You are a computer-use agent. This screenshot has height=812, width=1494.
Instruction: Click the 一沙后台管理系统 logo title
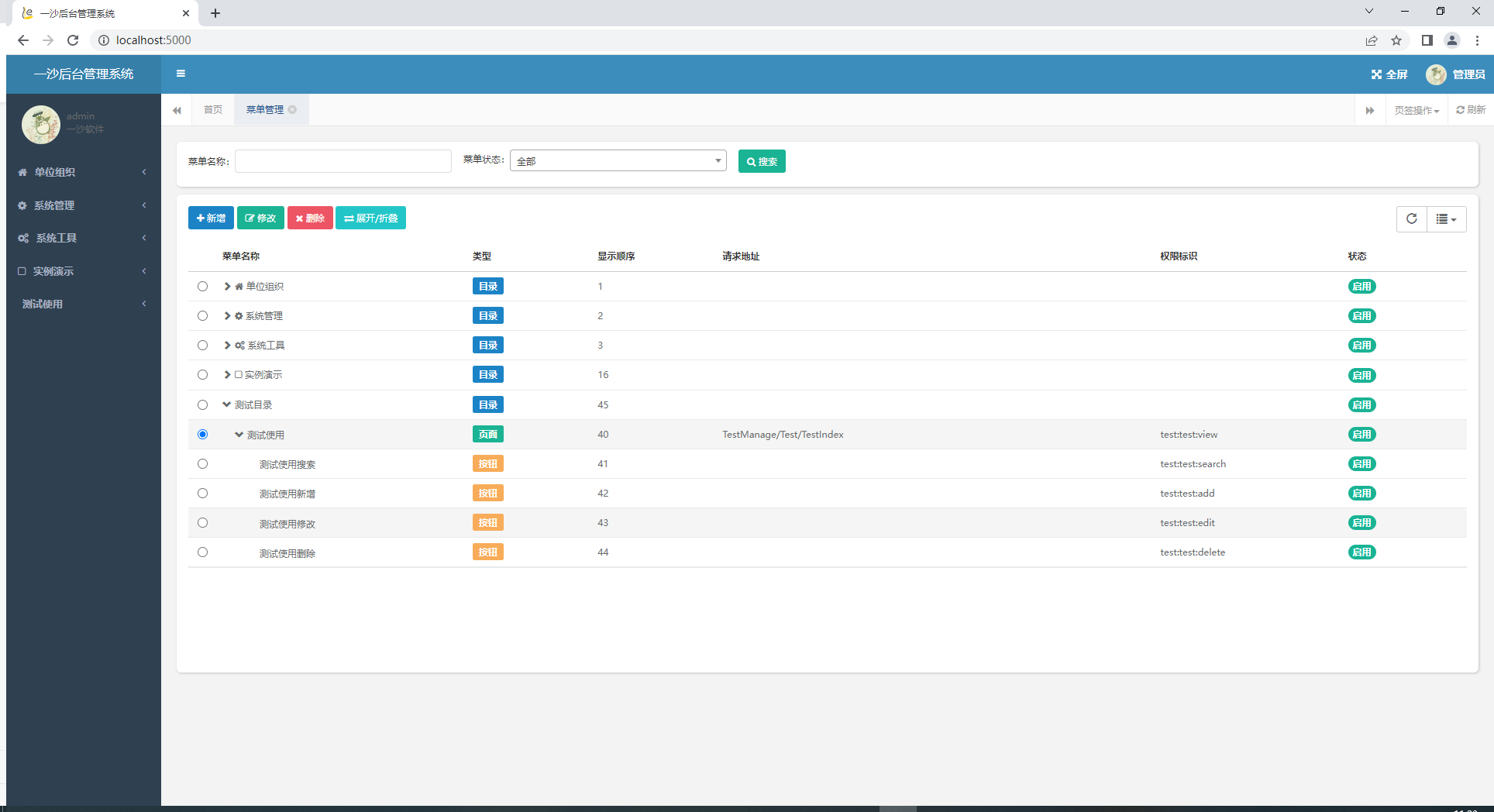84,74
